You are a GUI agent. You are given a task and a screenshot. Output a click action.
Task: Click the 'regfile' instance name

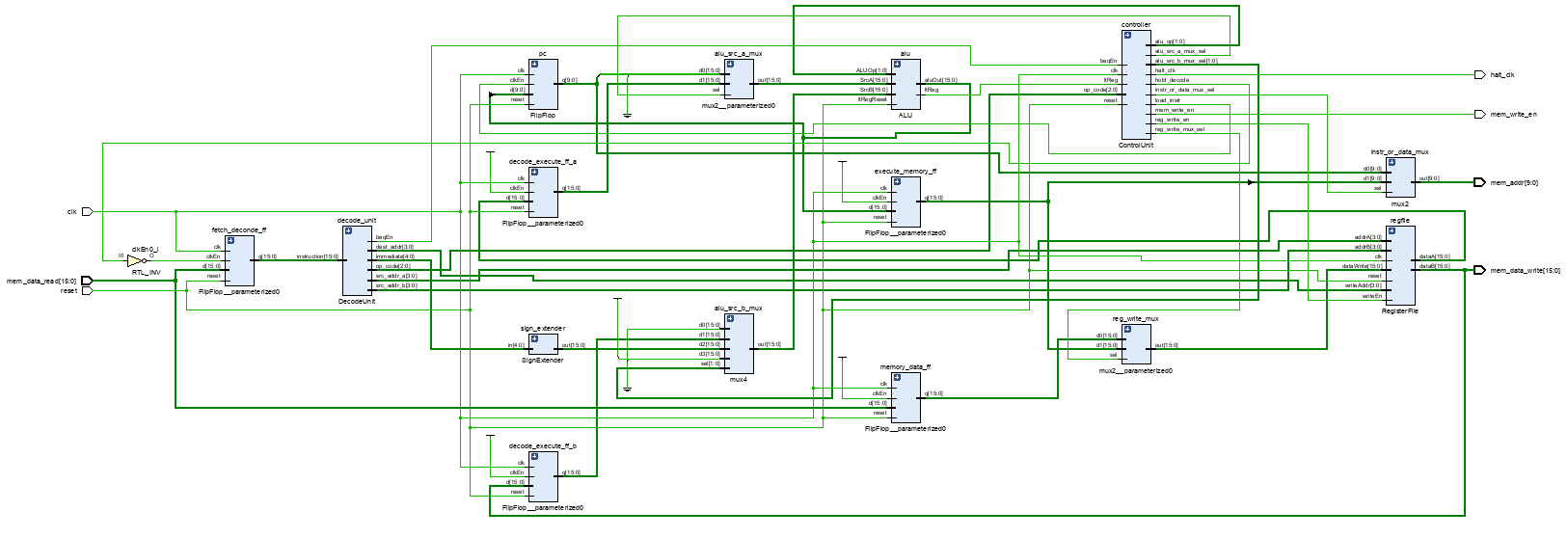click(x=1400, y=221)
